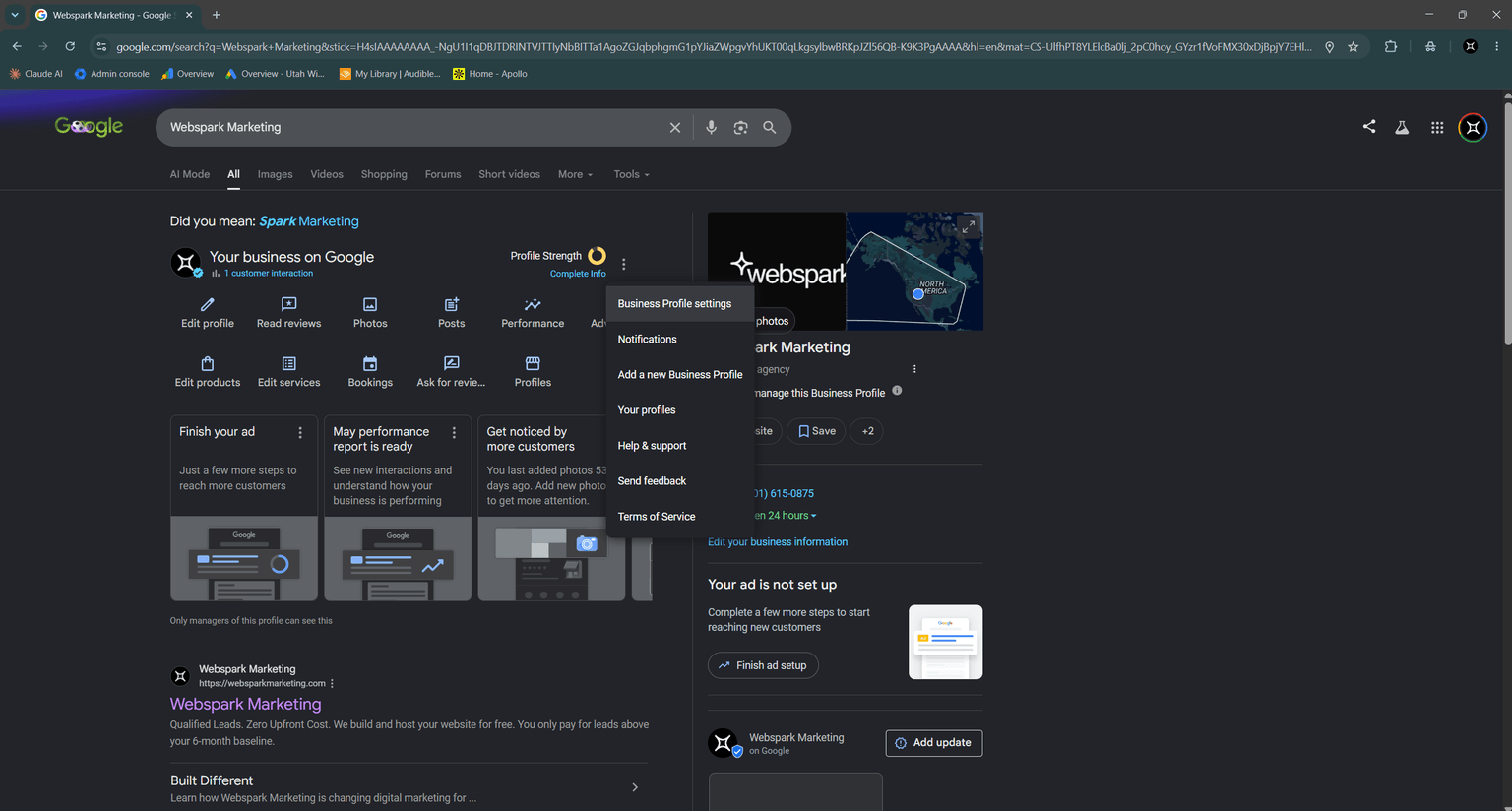The width and height of the screenshot is (1512, 811).
Task: Open the Forums tab
Action: [443, 174]
